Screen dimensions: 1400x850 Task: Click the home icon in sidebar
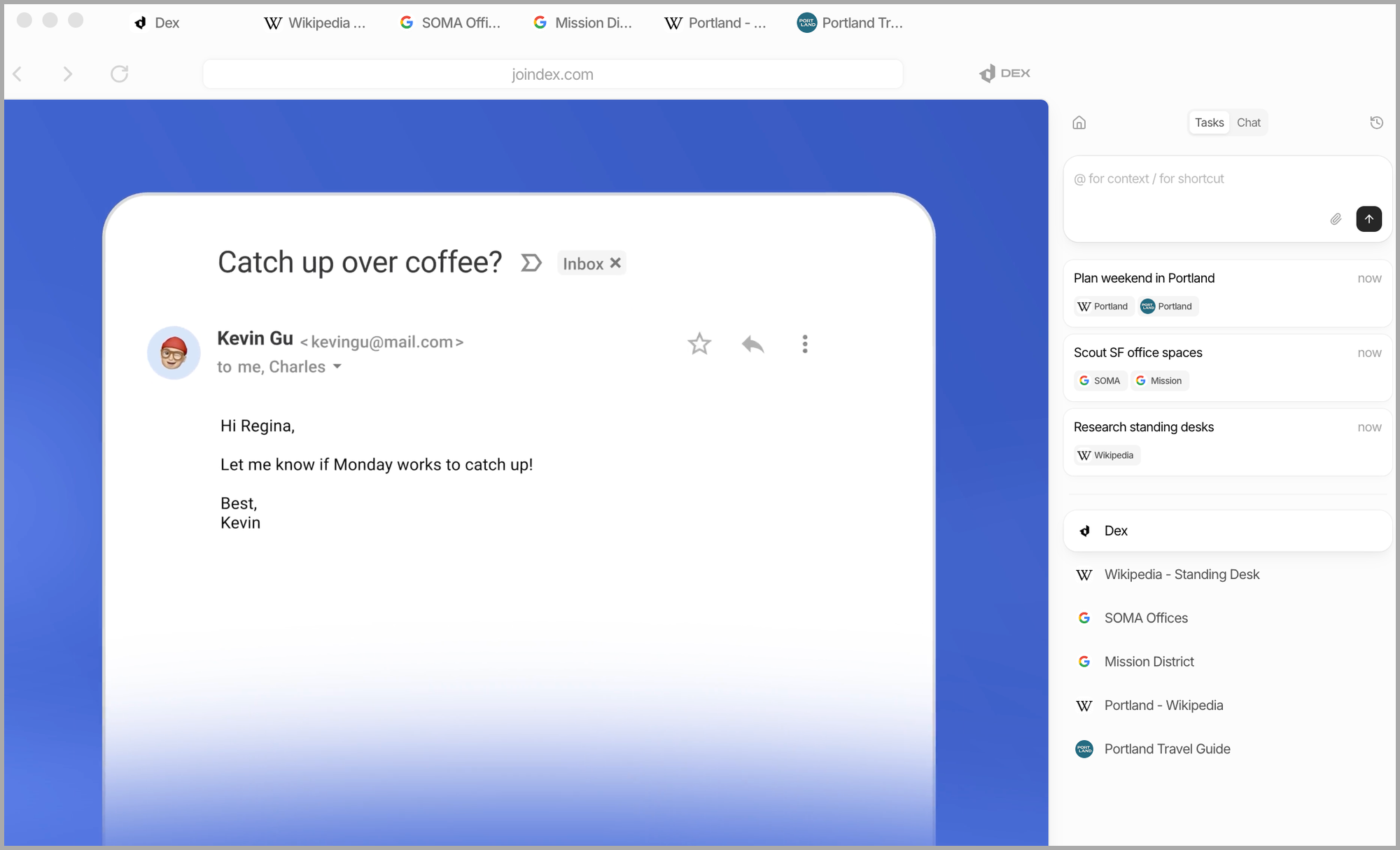(x=1079, y=123)
